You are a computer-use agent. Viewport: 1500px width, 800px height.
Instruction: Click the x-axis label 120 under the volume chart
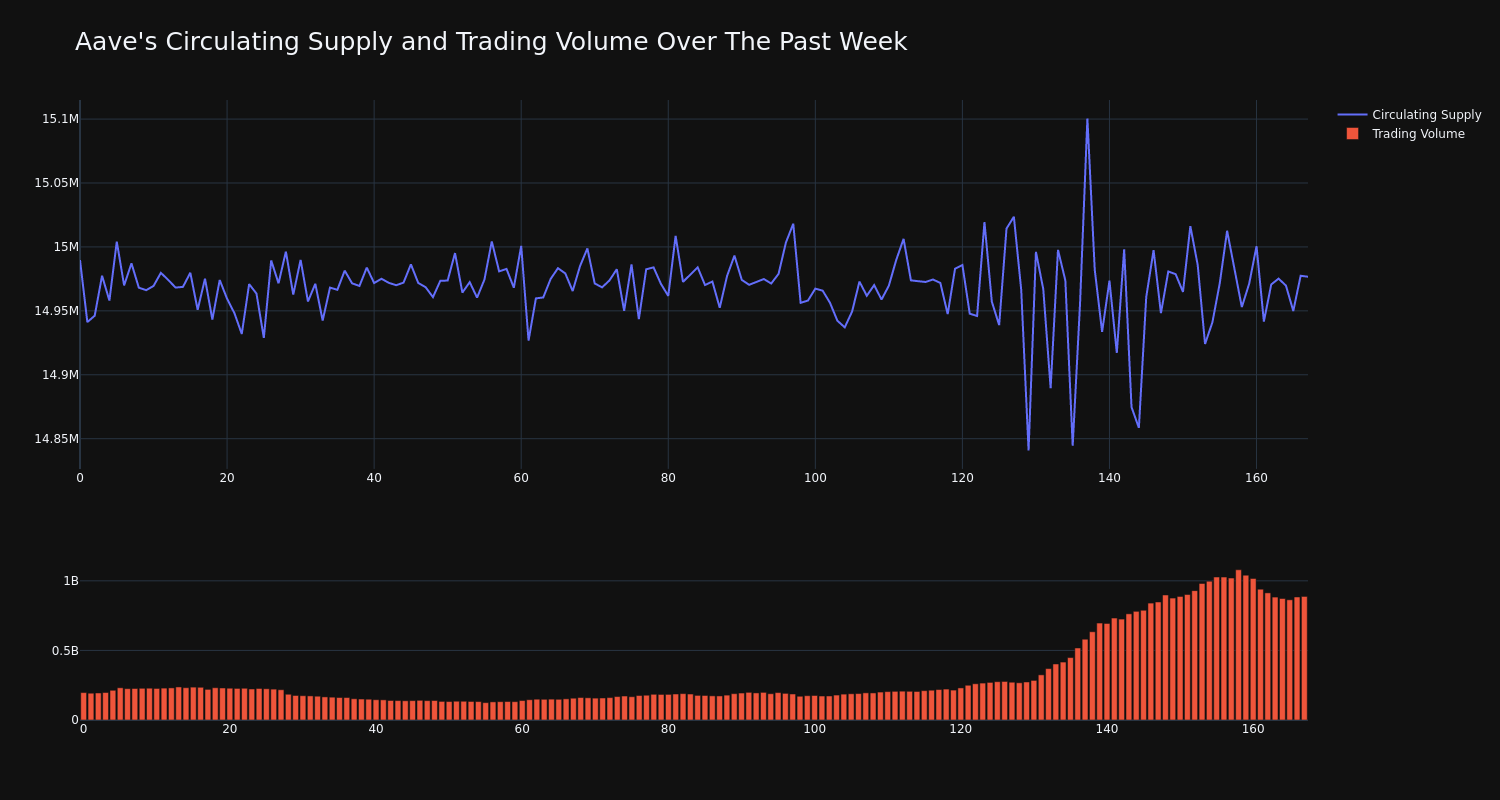click(x=961, y=729)
